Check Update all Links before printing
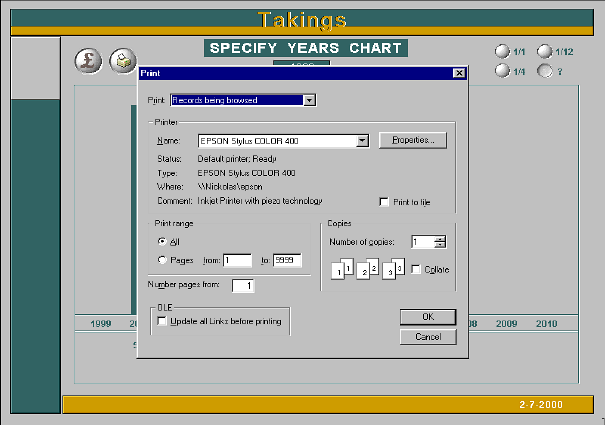605x425 pixels. [x=162, y=321]
